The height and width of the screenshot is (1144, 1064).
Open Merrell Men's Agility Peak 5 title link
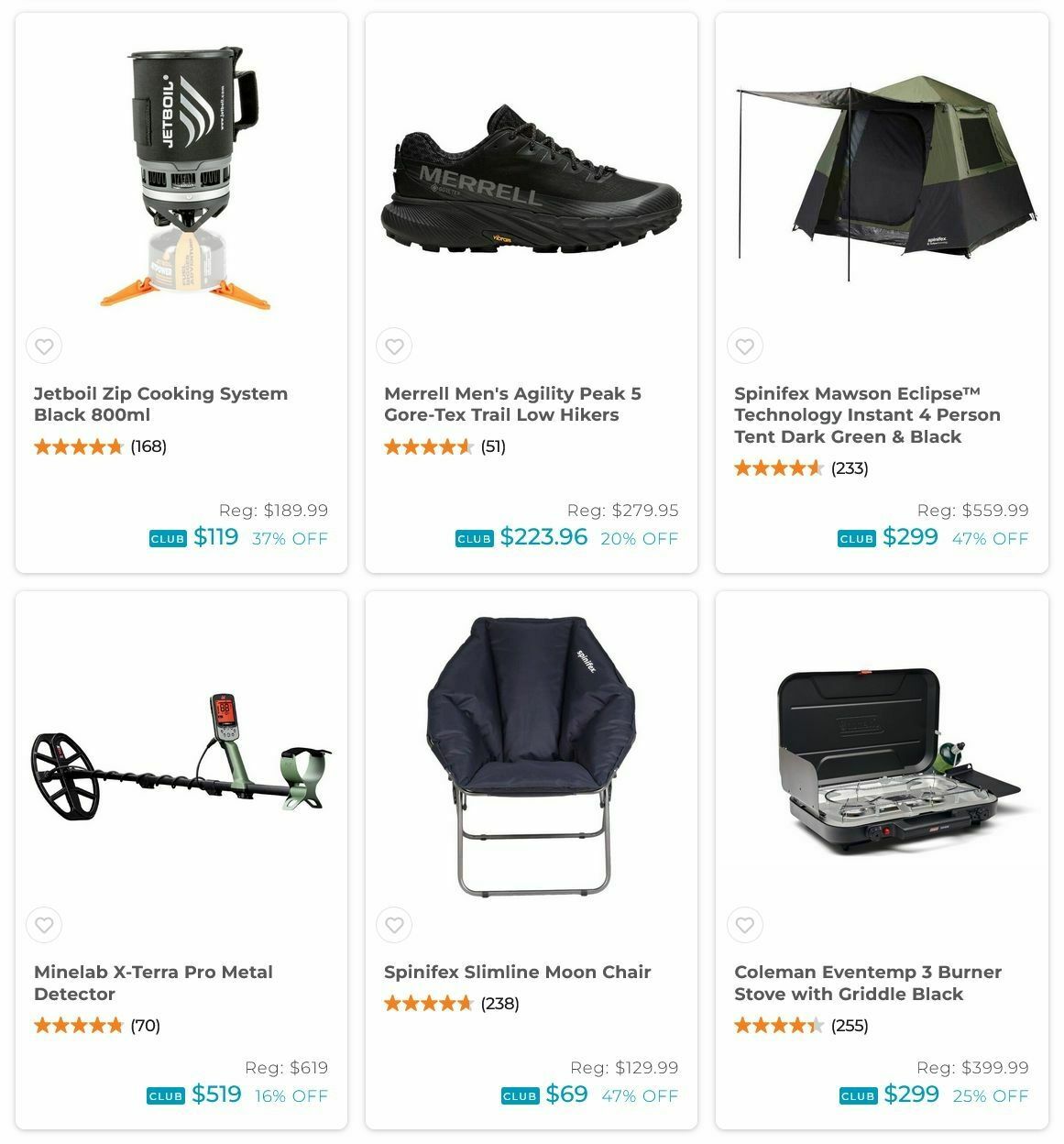pos(512,404)
